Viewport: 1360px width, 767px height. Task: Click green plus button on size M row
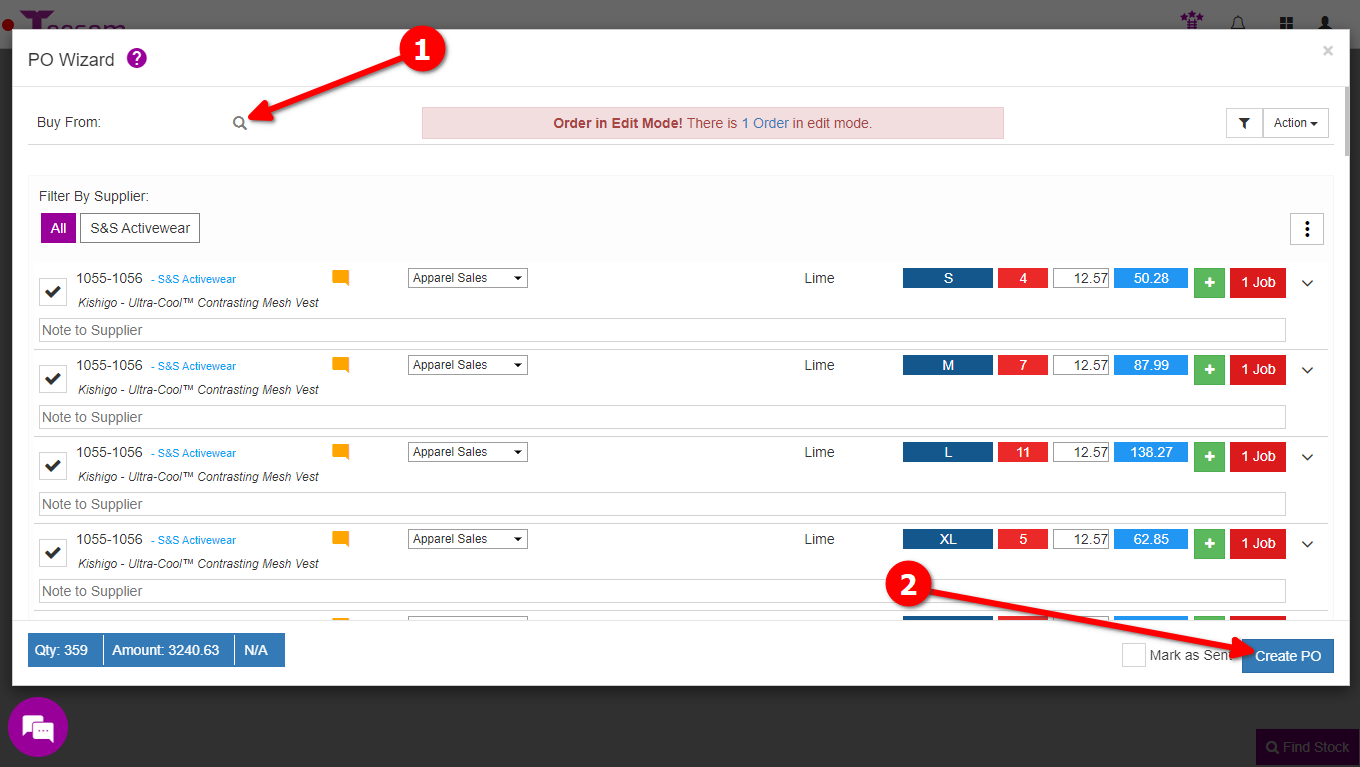coord(1209,370)
